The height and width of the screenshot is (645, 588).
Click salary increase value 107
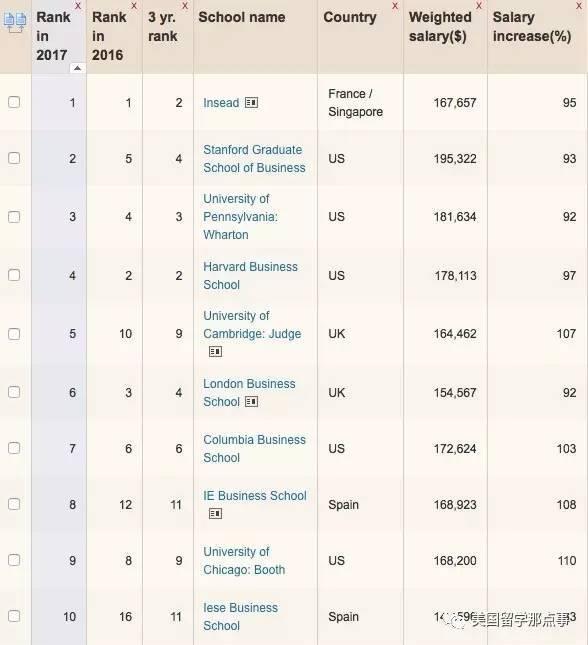[x=566, y=334]
